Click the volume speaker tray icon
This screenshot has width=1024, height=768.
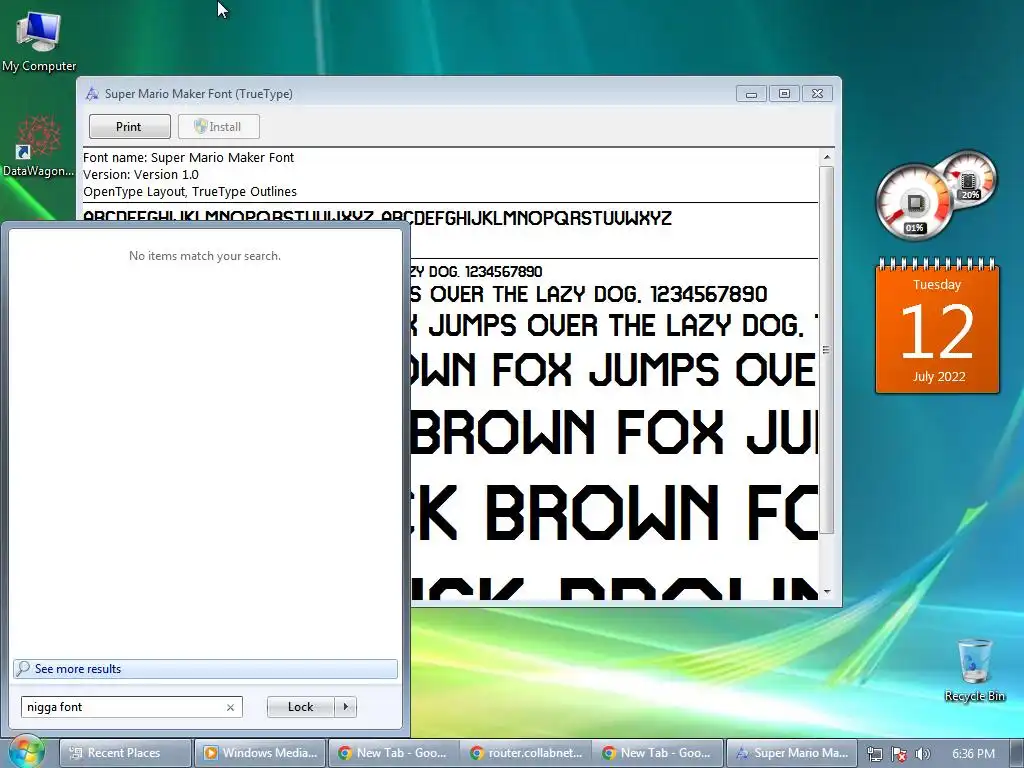pyautogui.click(x=922, y=753)
